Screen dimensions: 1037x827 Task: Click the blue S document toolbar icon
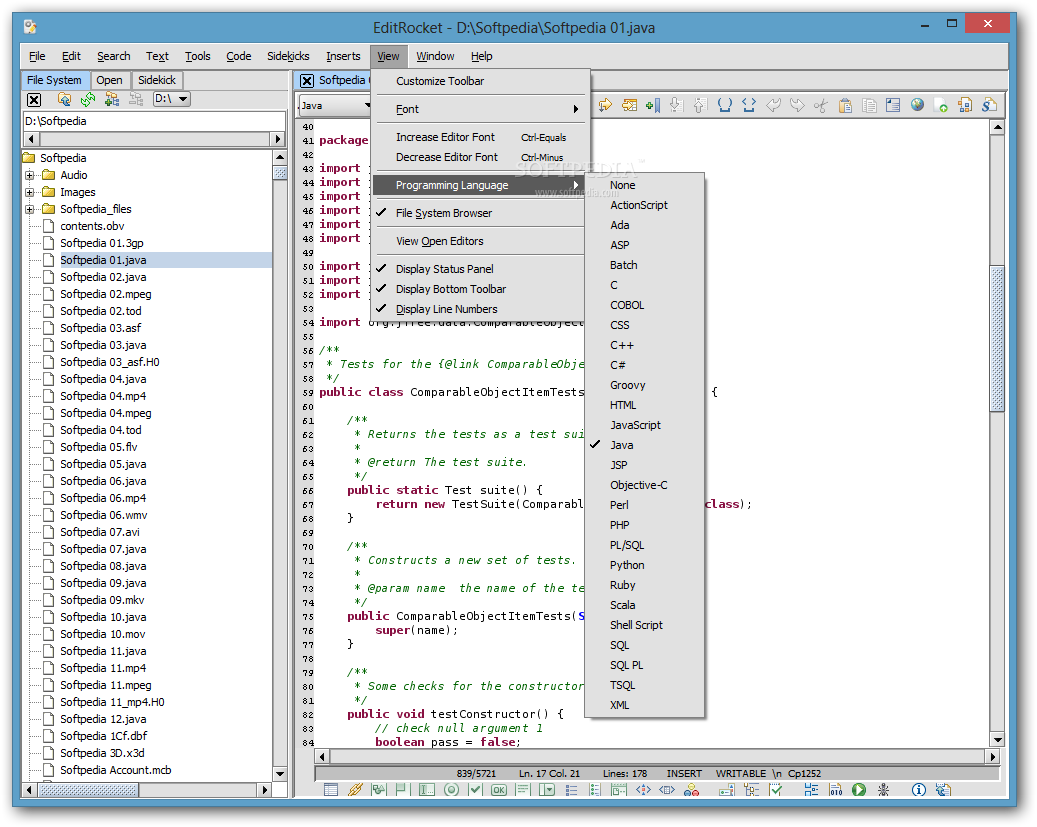pos(989,105)
